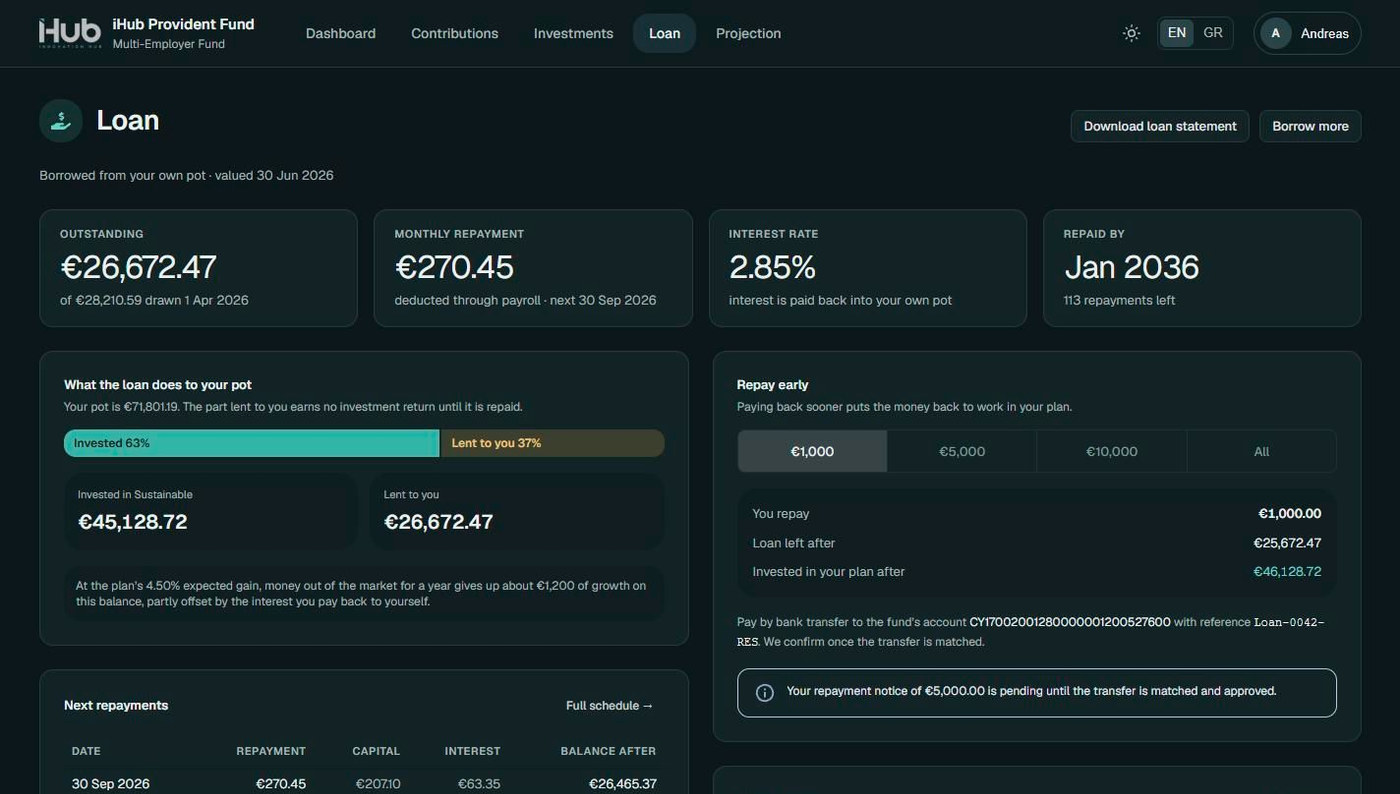The image size is (1400, 794).
Task: Select the €10,000 early repayment amount
Action: coord(1112,451)
